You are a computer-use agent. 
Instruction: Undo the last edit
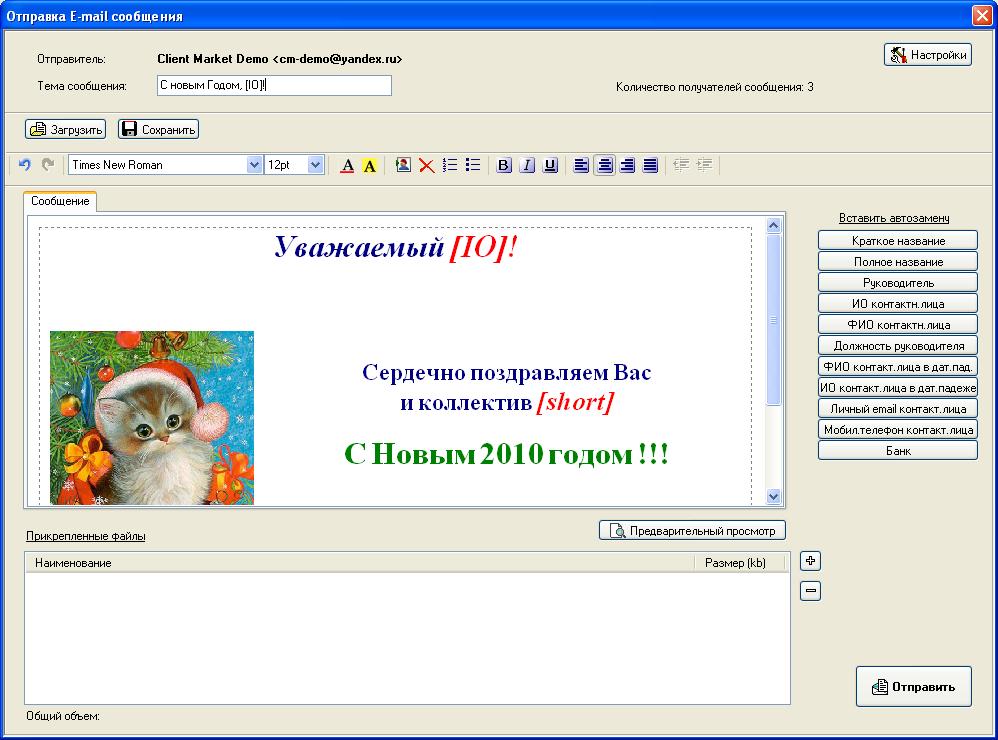25,165
